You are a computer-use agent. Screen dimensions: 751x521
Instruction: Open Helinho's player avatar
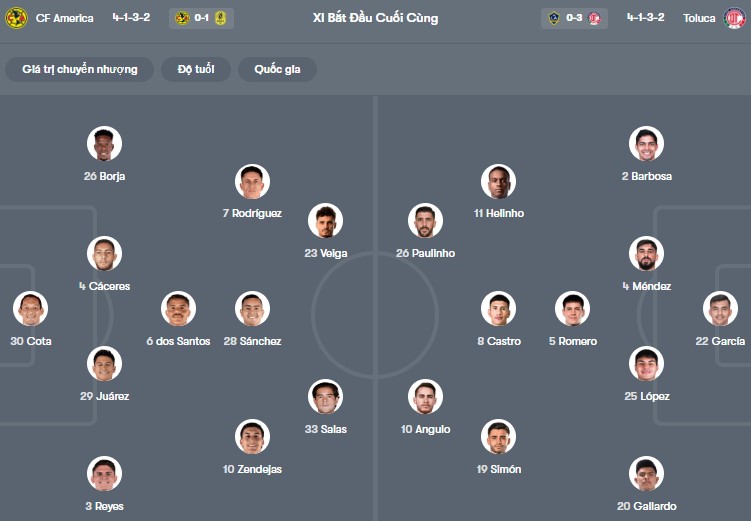(498, 181)
